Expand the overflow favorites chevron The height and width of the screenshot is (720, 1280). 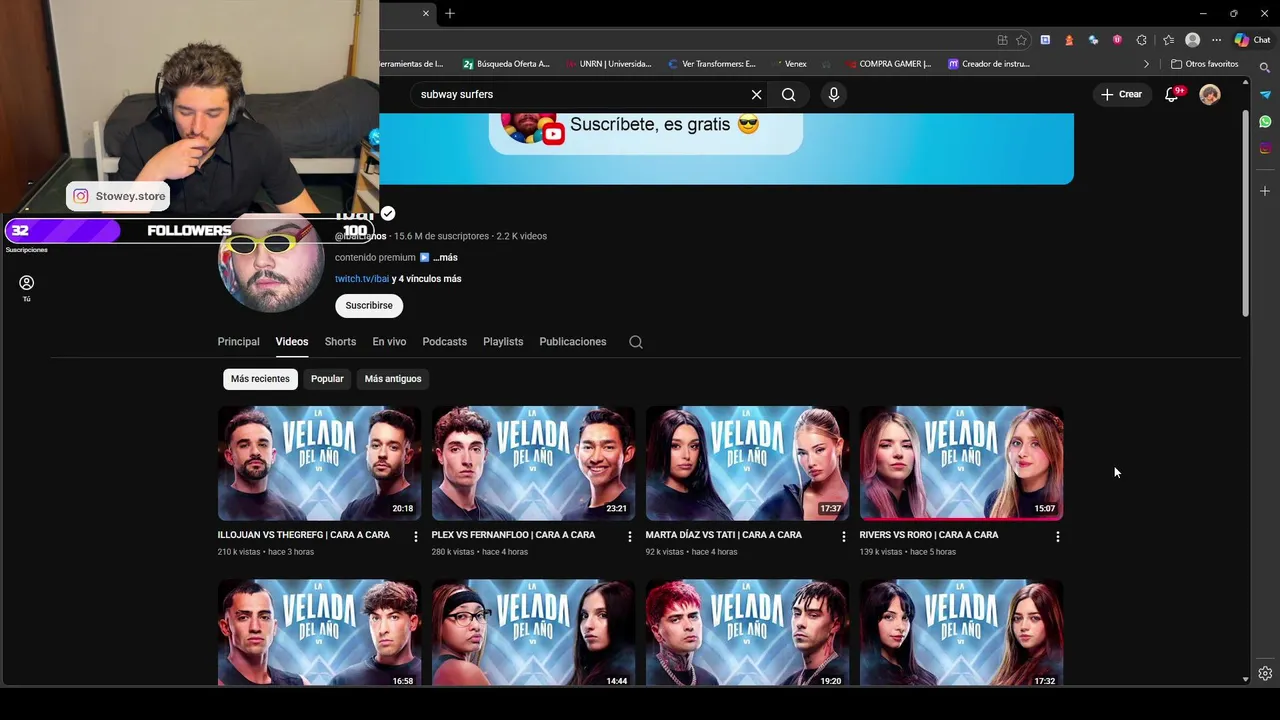point(1146,64)
